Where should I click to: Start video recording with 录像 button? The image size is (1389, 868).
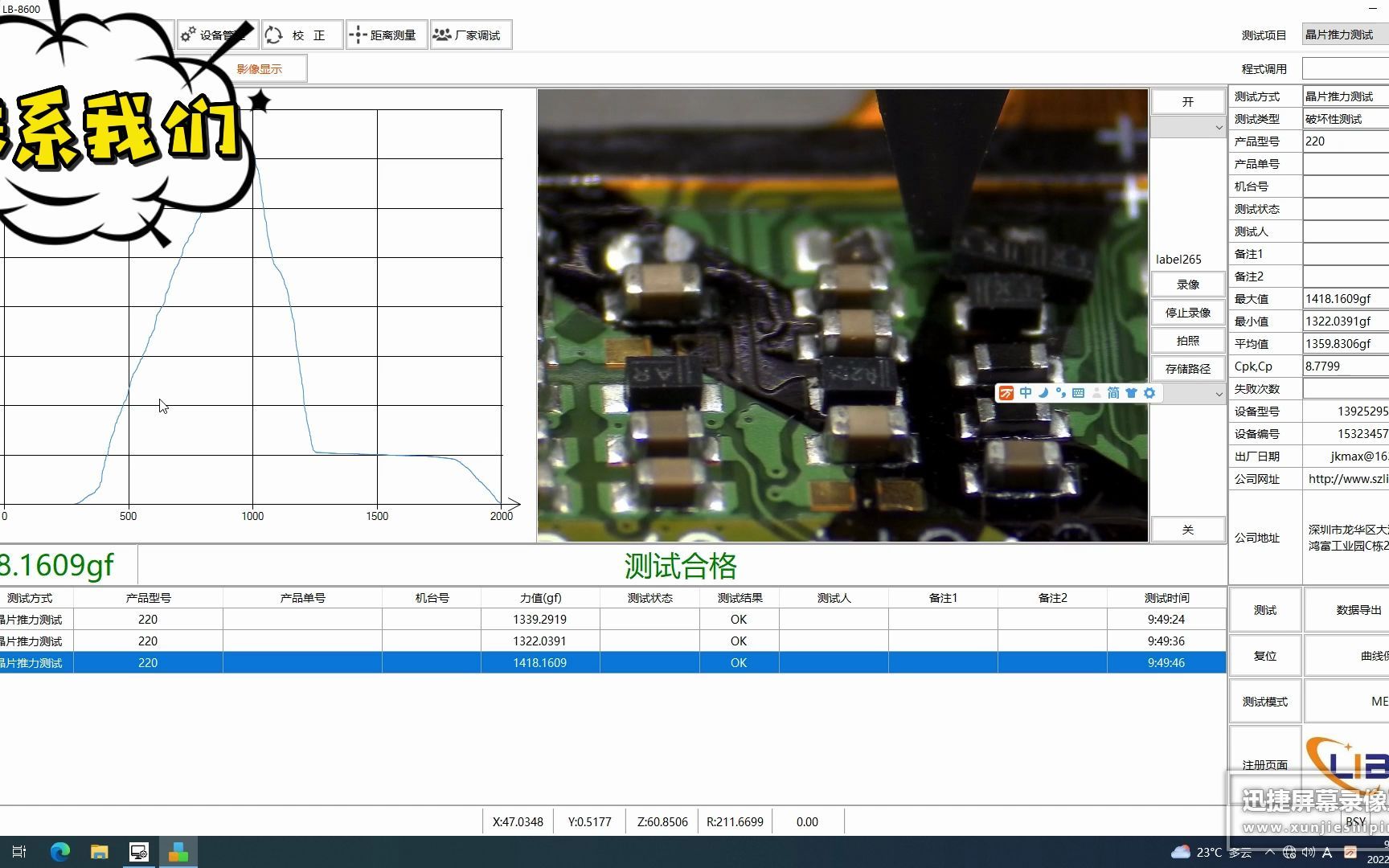(1188, 285)
